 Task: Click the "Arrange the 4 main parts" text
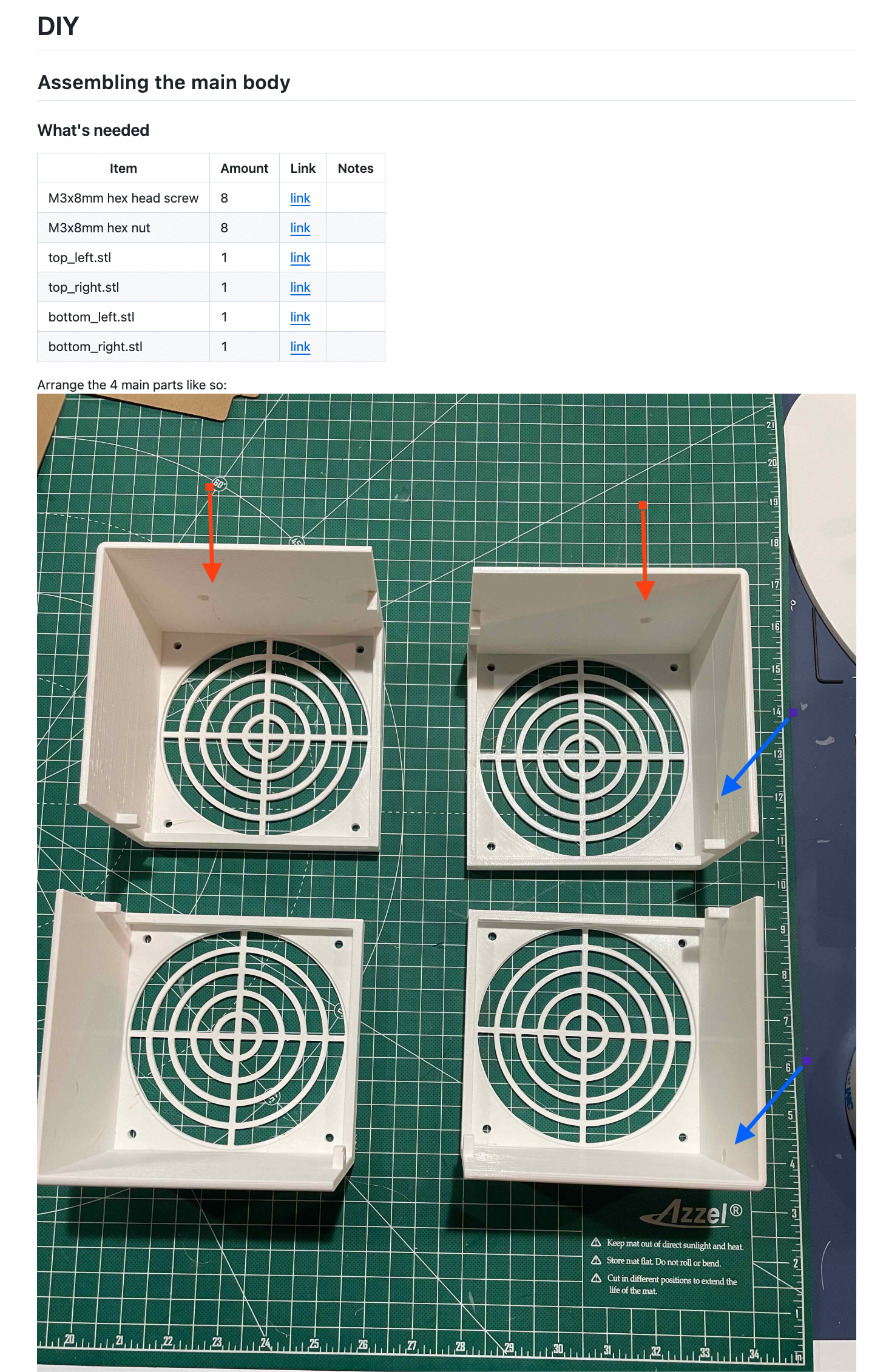[132, 385]
